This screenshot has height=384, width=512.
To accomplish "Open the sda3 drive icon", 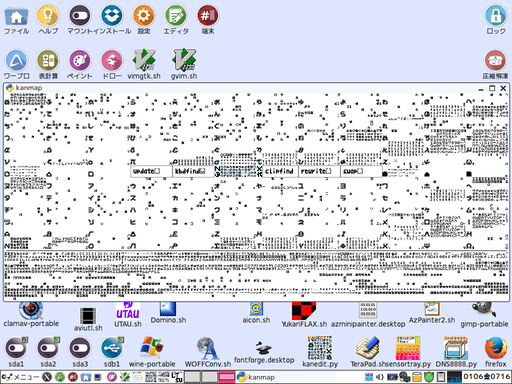I will [80, 348].
